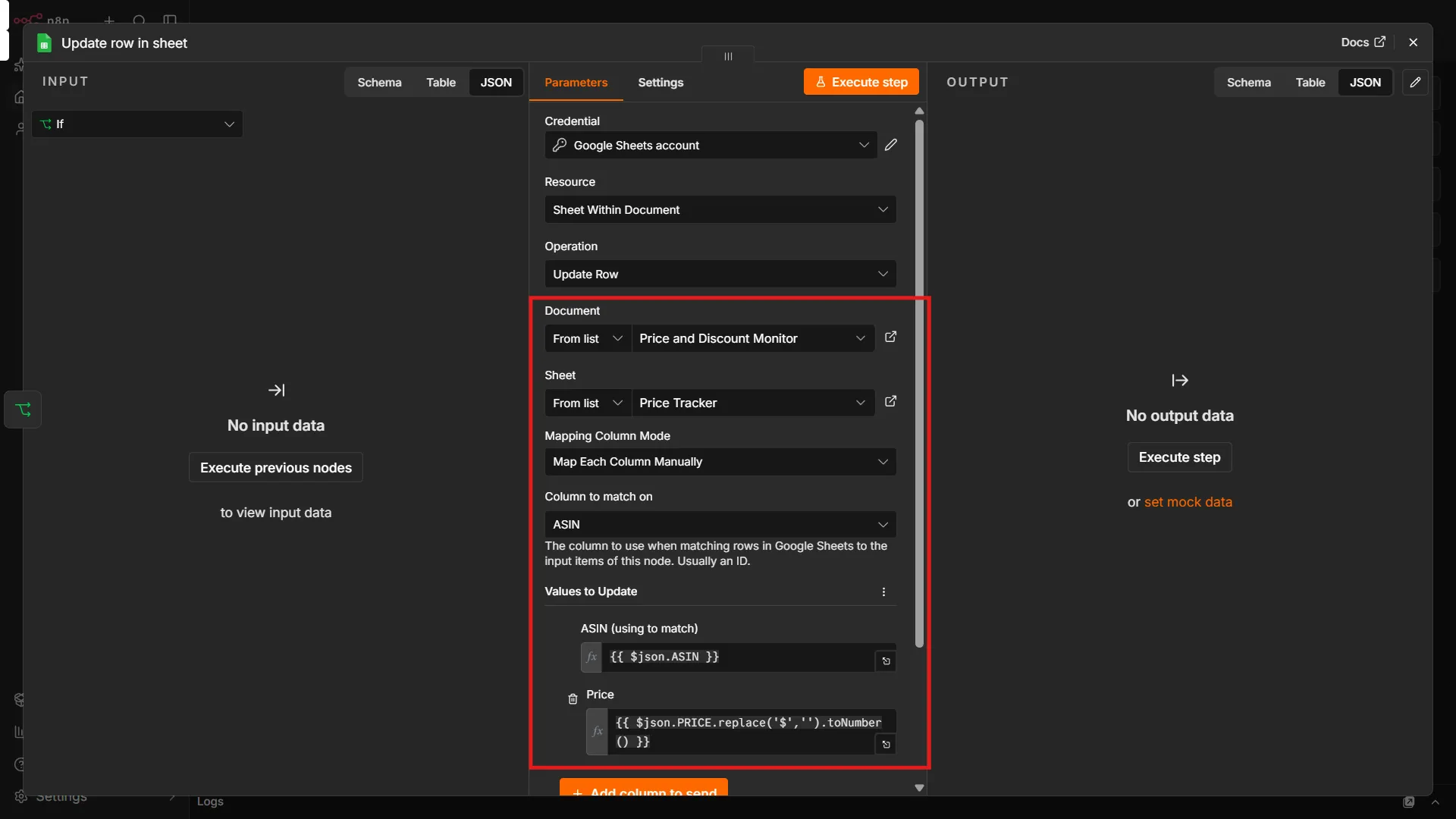The height and width of the screenshot is (819, 1456).
Task: Click Execute step in Output panel
Action: pyautogui.click(x=1179, y=457)
